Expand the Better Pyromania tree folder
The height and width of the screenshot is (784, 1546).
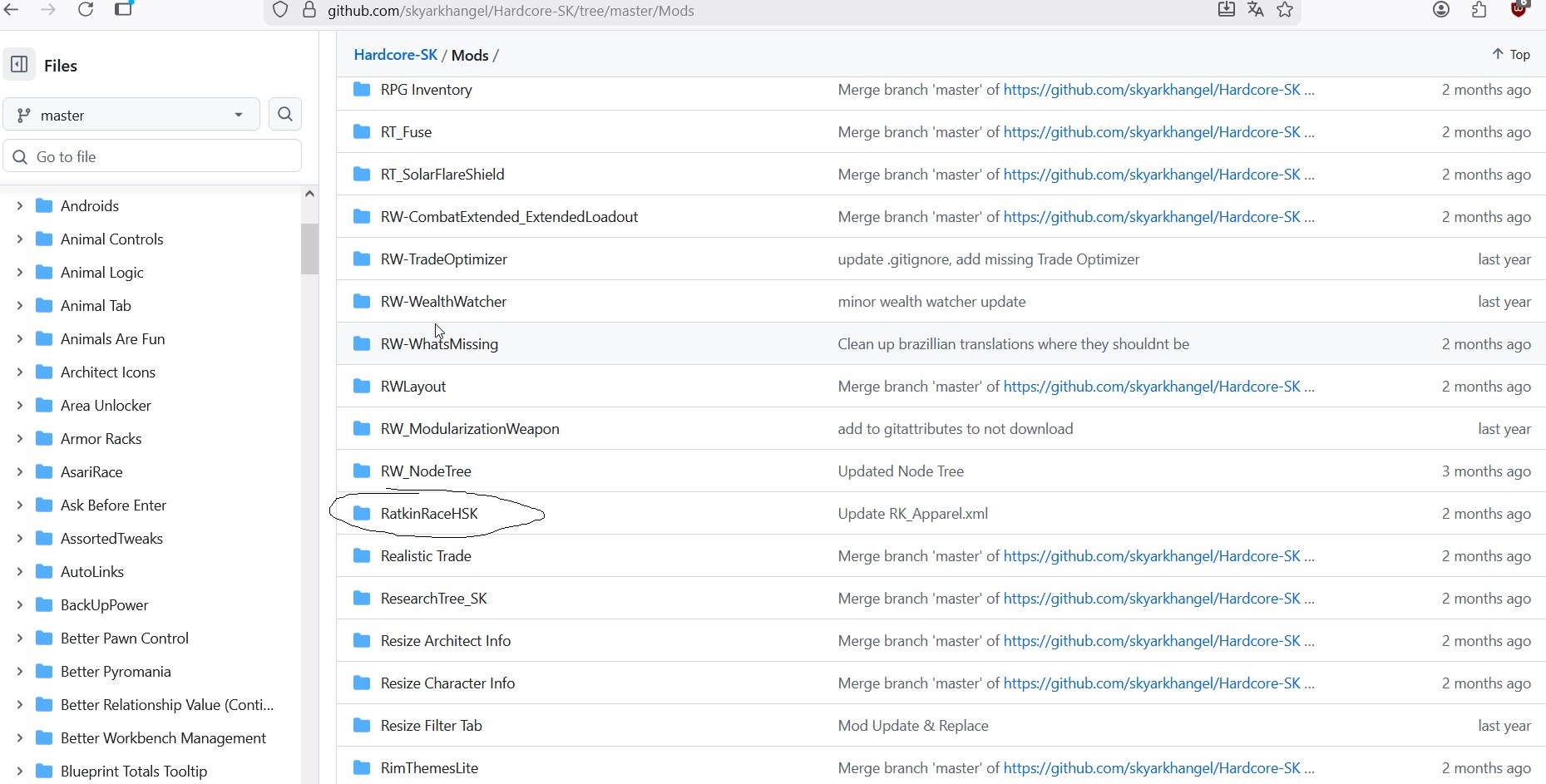(19, 671)
